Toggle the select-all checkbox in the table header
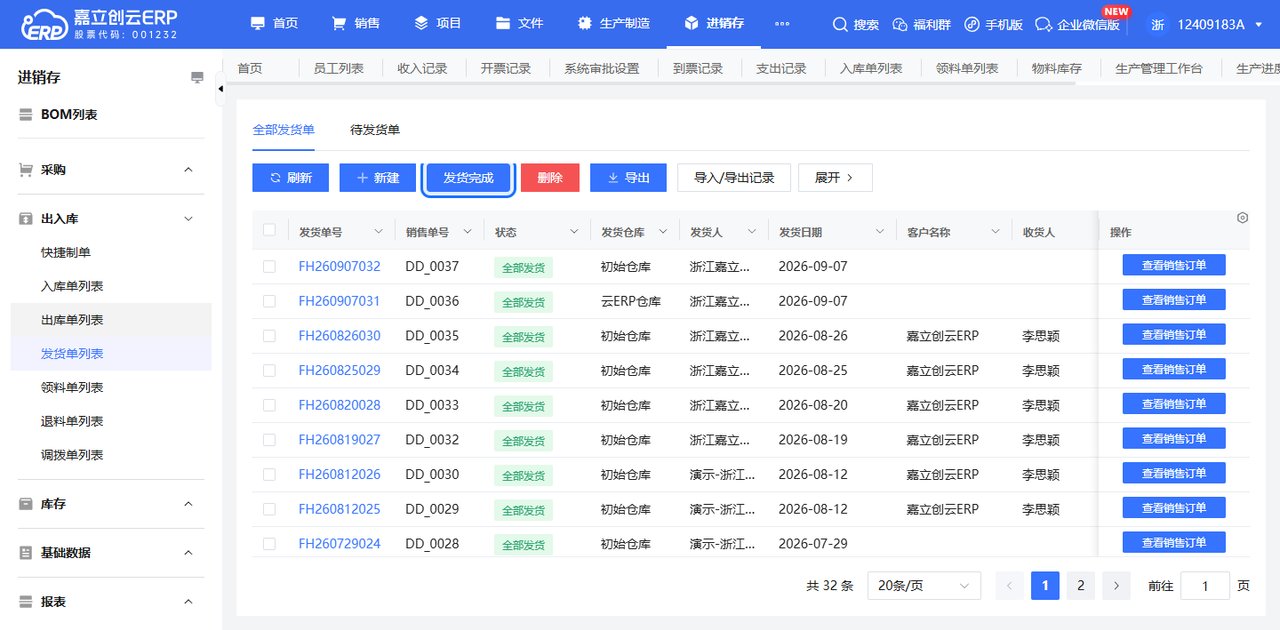1280x630 pixels. pos(269,231)
